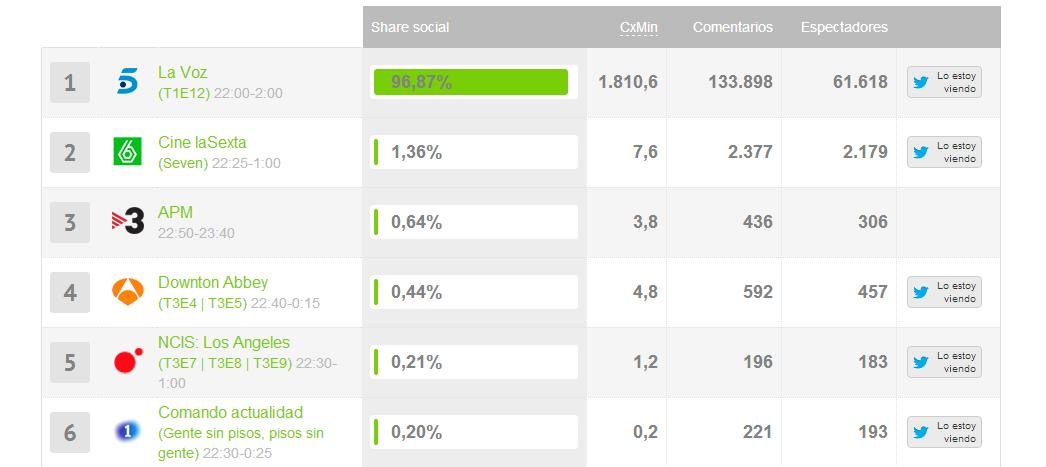Click rank number 3 badge

click(70, 222)
